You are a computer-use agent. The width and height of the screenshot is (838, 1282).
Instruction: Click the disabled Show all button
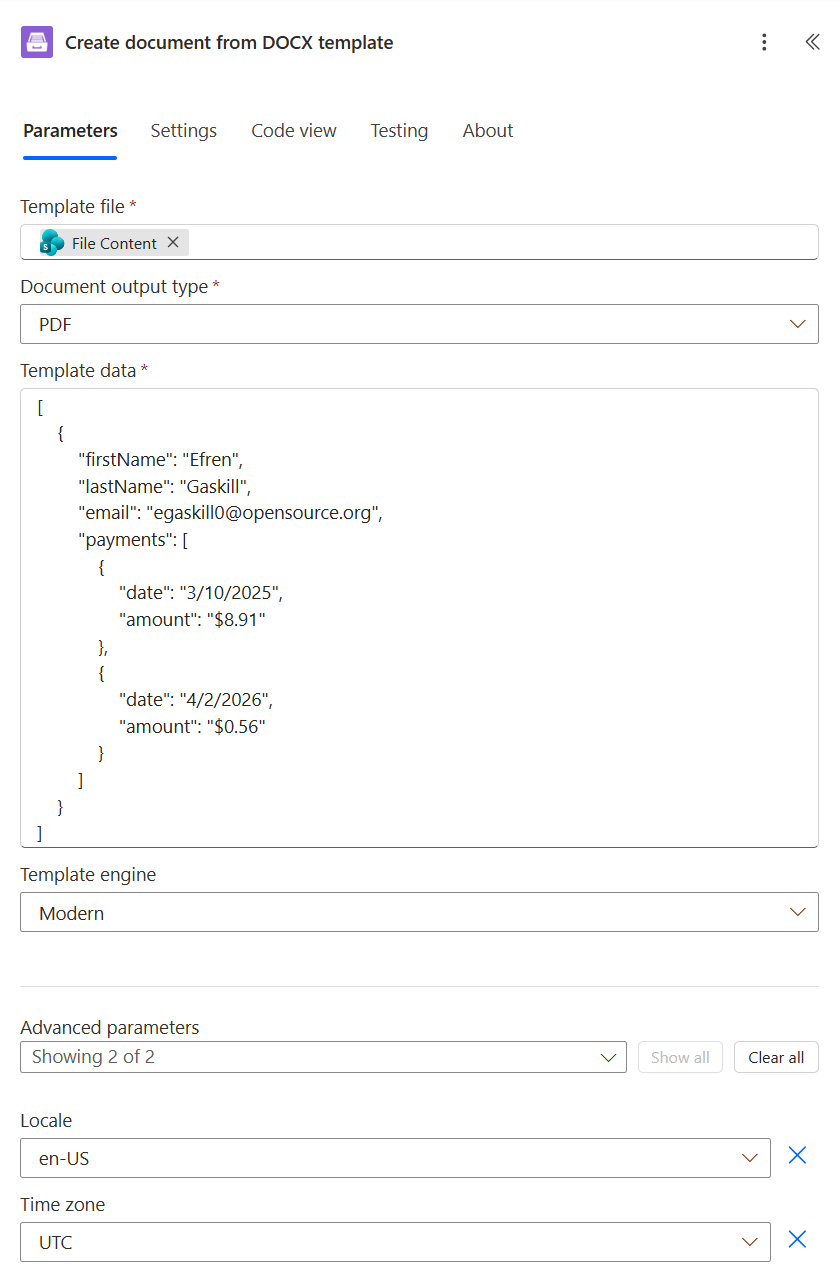(x=680, y=1057)
